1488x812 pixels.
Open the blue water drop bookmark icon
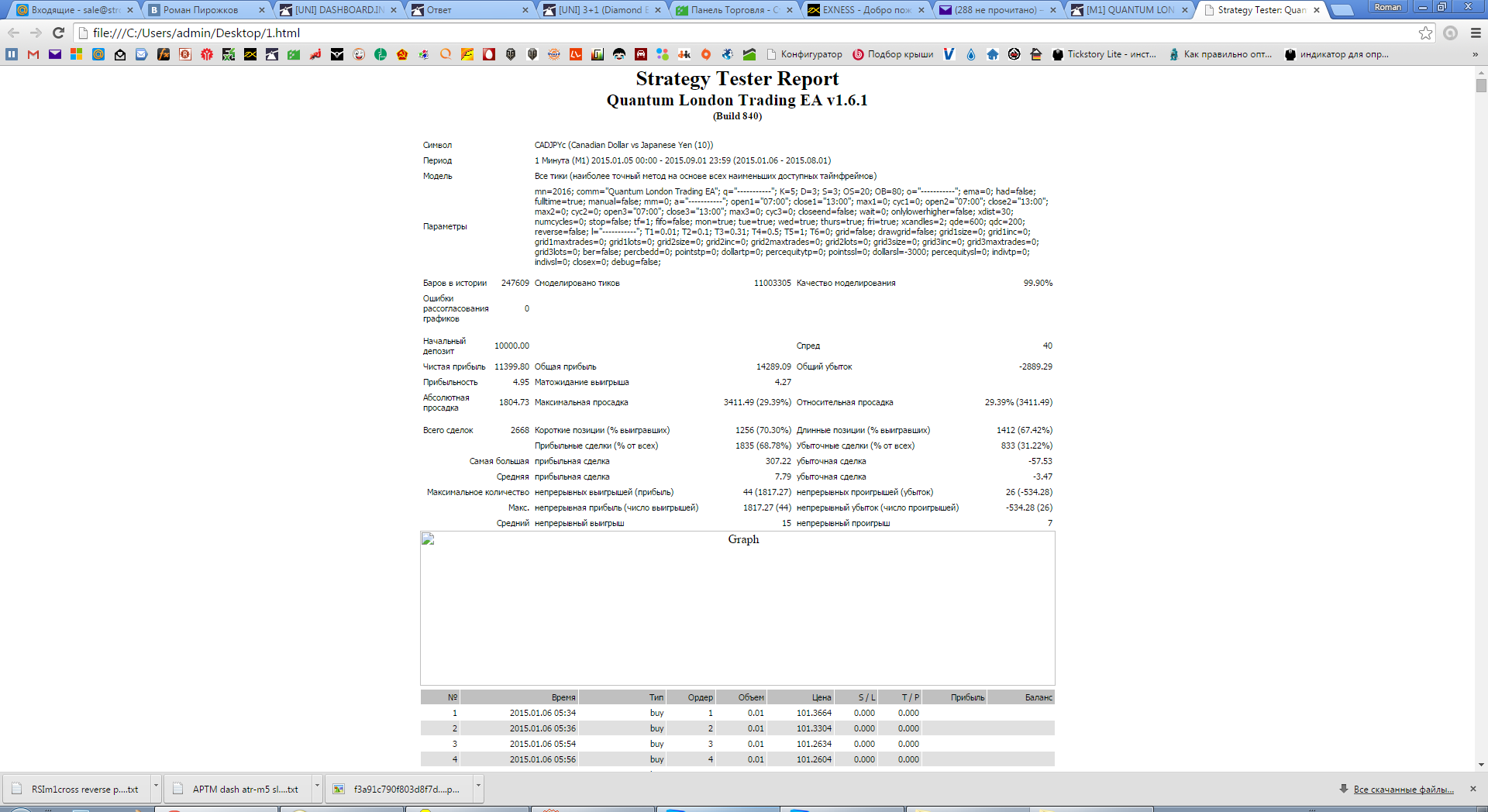(971, 54)
